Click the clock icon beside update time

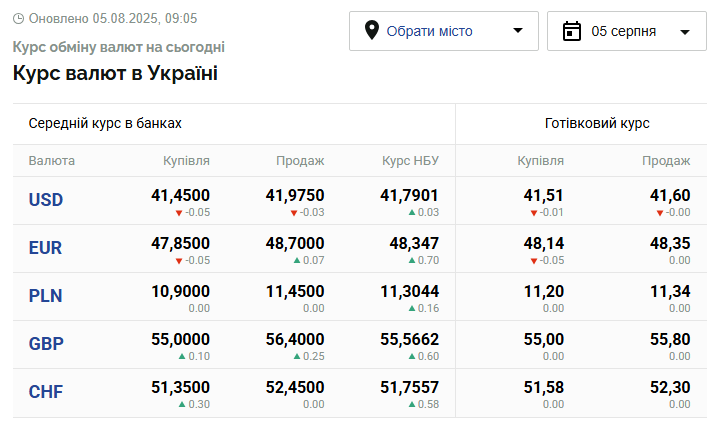(19, 19)
